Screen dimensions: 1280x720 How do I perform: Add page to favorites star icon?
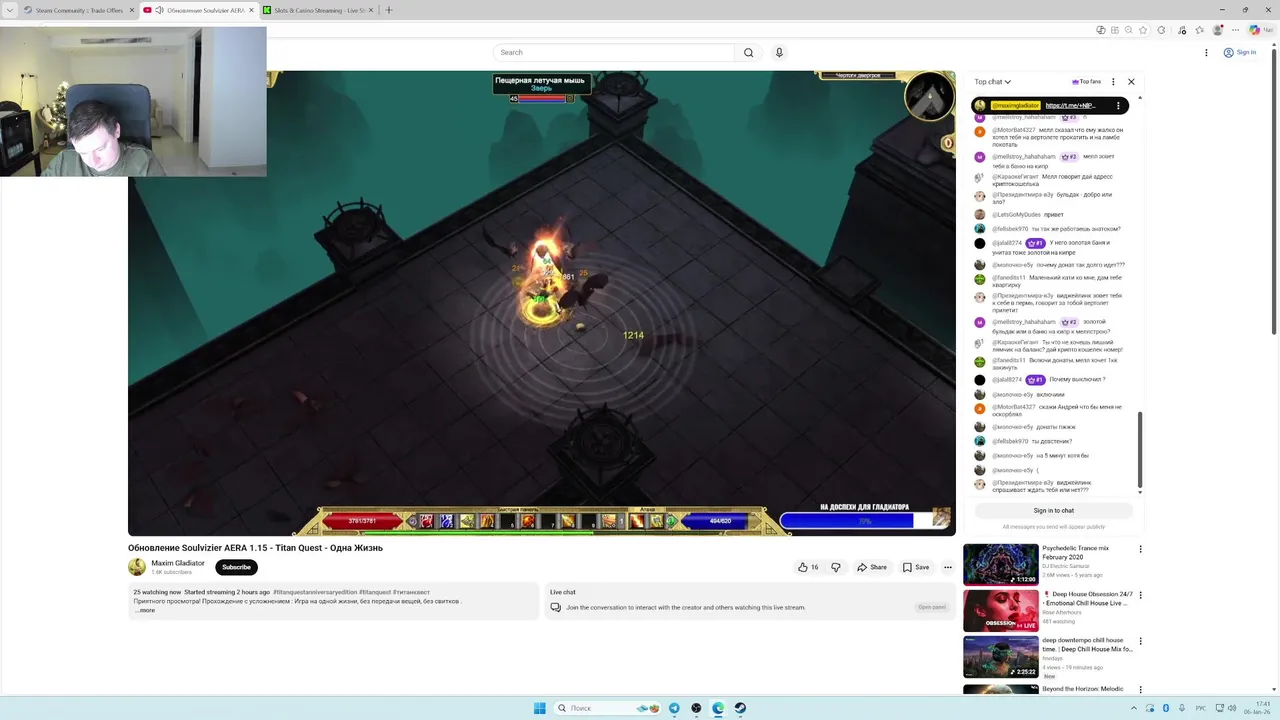[x=1143, y=30]
